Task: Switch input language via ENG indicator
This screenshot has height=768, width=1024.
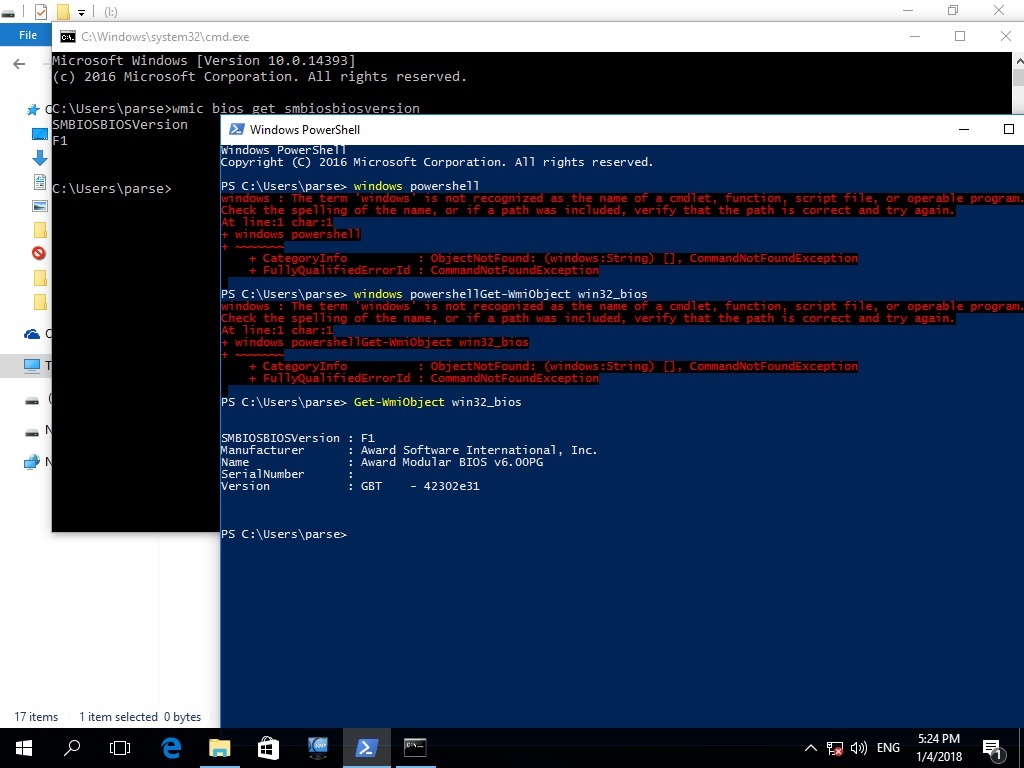Action: coord(888,748)
